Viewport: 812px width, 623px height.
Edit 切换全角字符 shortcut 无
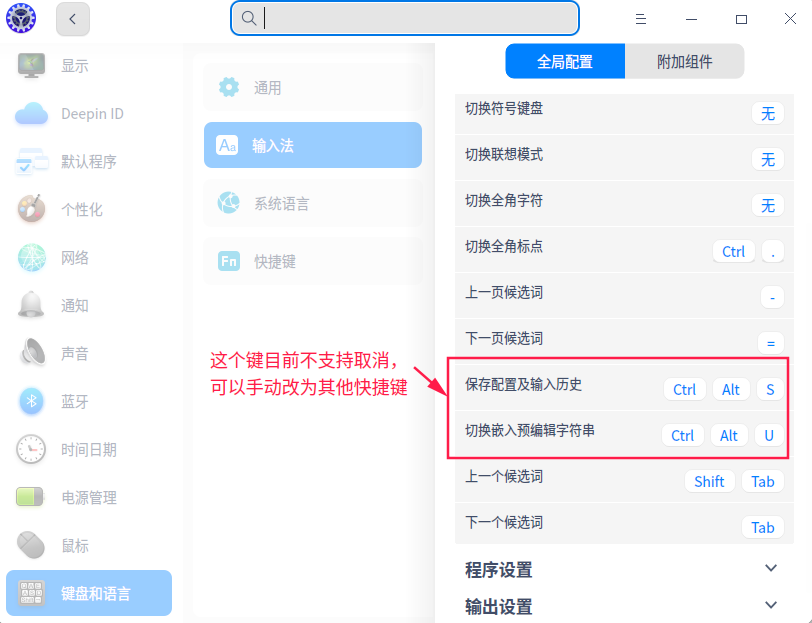[x=767, y=206]
